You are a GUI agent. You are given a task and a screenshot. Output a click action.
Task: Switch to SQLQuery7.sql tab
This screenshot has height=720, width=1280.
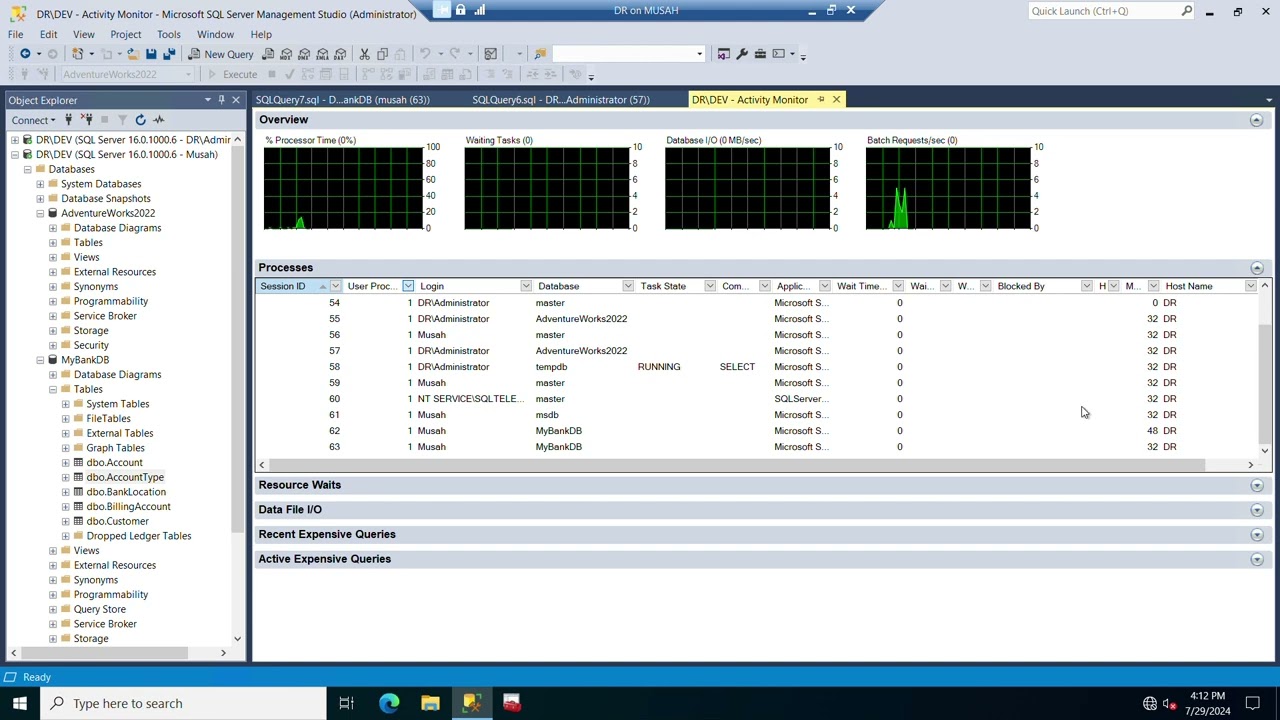point(342,100)
